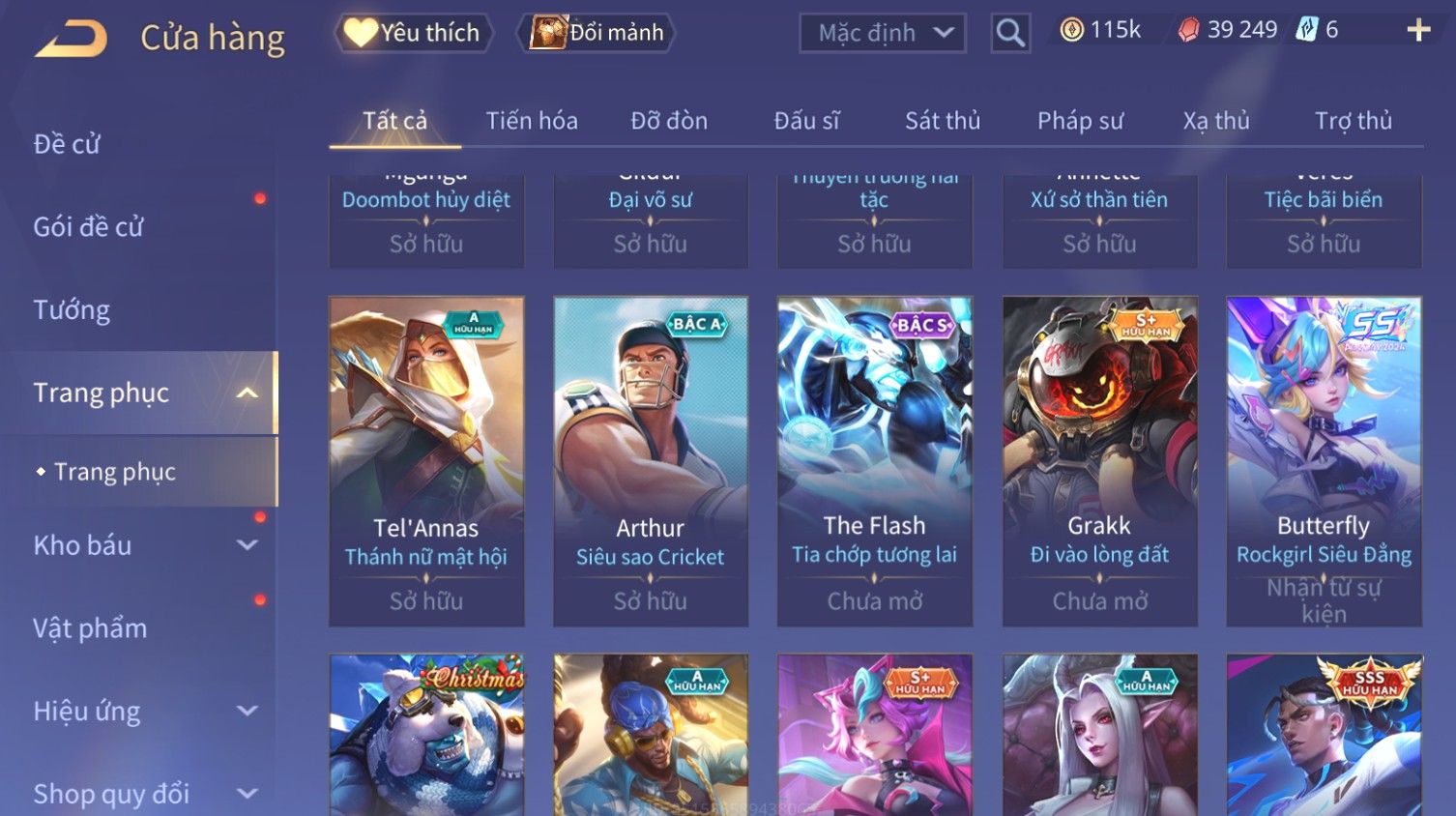Tap the blue ticket icon showing 6
1456x816 pixels.
(1317, 30)
